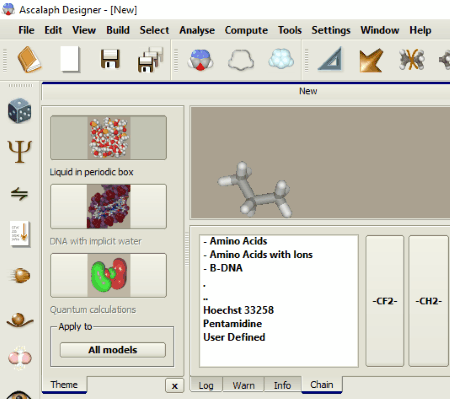The width and height of the screenshot is (450, 399).
Task: Choose the Liquid in periodic box theme thumbnail
Action: [108, 137]
